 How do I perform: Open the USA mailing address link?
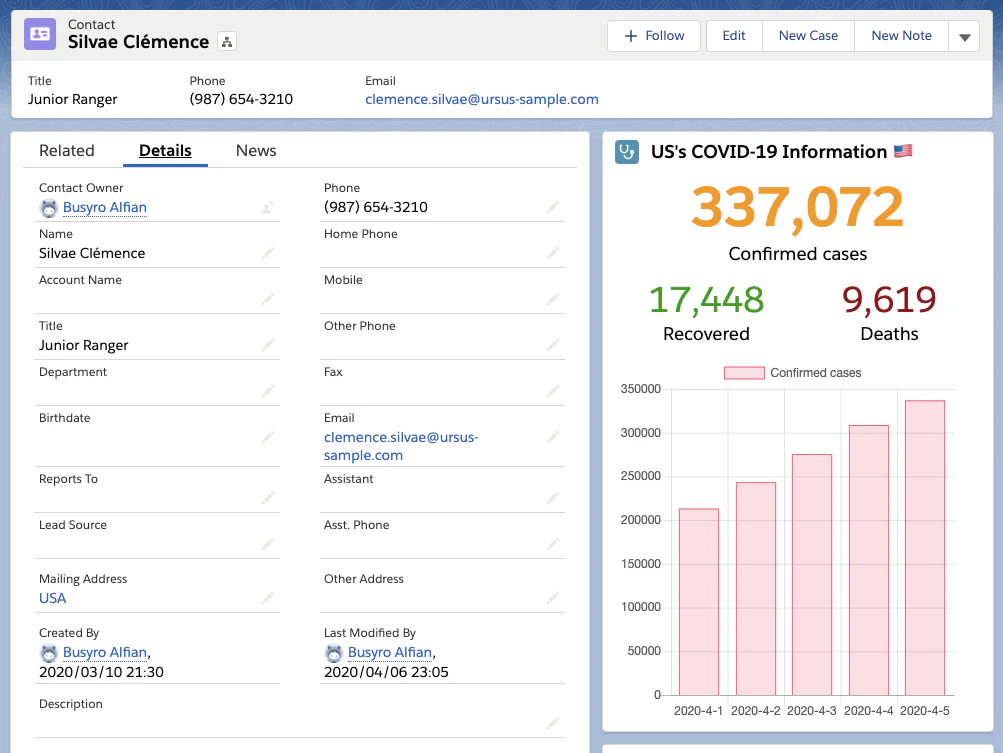[x=52, y=598]
